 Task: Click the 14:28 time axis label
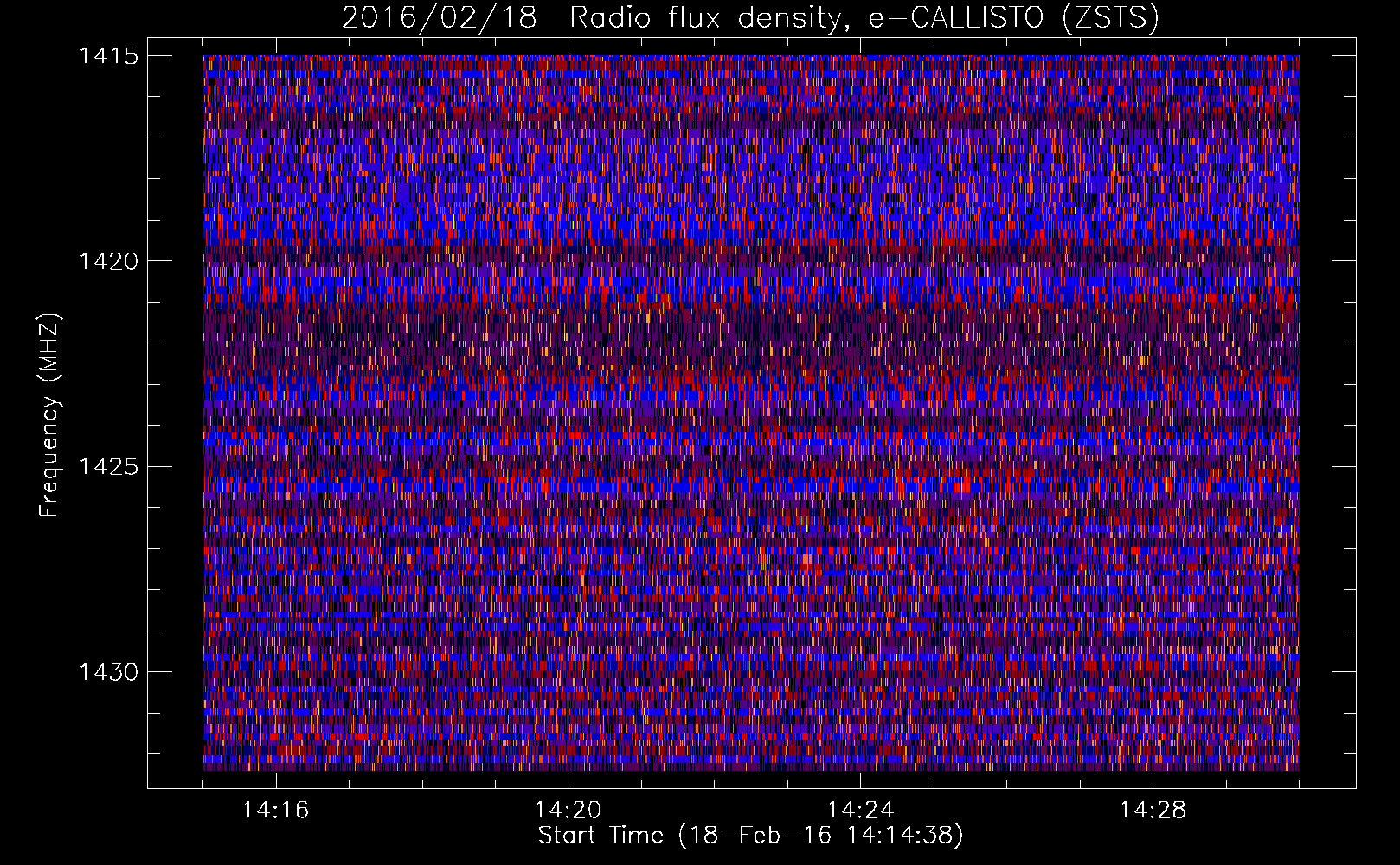pyautogui.click(x=1153, y=811)
